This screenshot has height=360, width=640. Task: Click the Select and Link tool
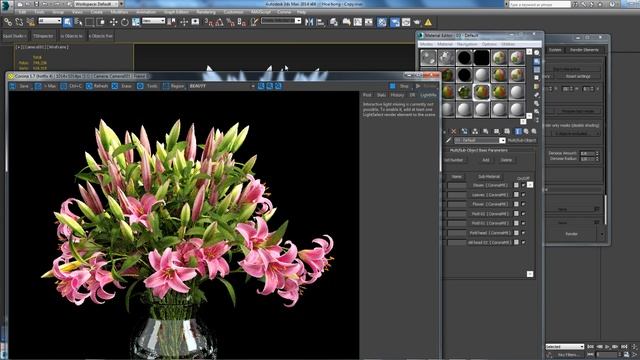(x=8, y=22)
